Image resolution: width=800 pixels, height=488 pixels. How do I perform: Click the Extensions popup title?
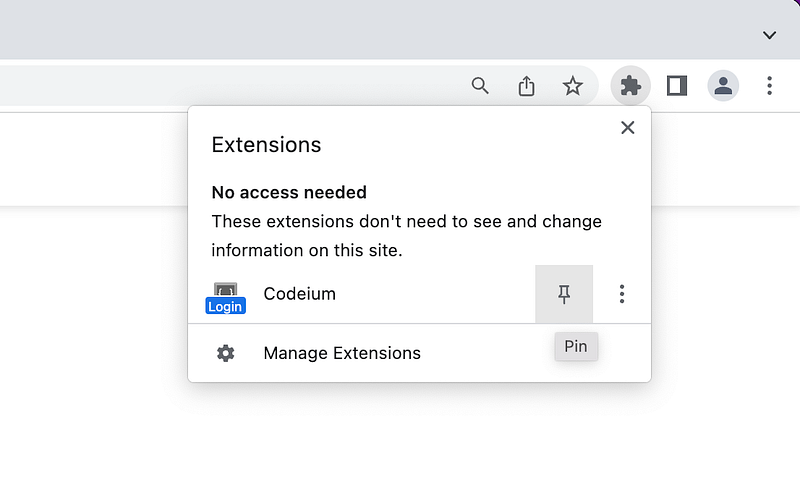tap(266, 145)
